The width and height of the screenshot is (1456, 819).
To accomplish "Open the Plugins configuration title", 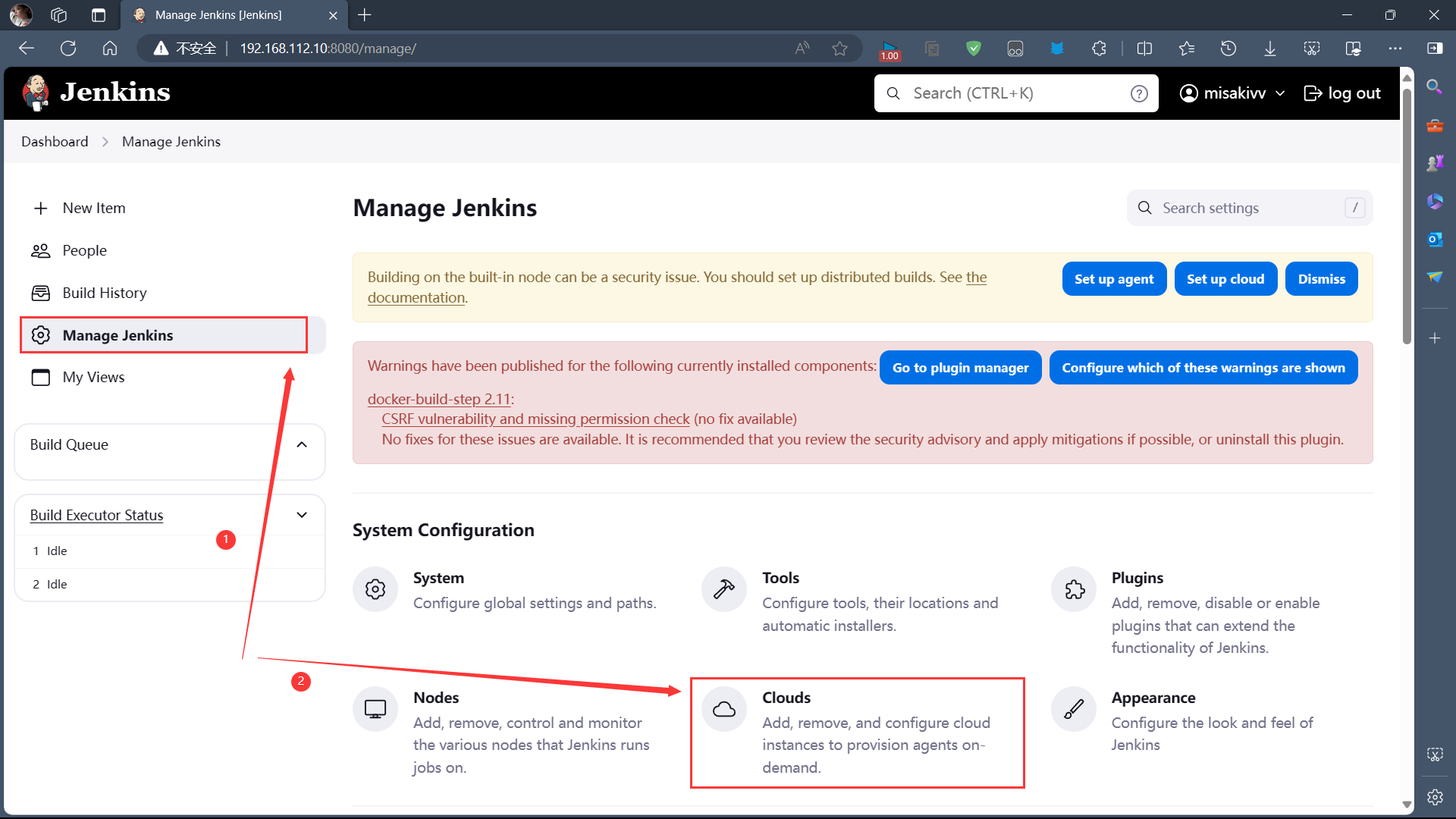I will coord(1137,578).
